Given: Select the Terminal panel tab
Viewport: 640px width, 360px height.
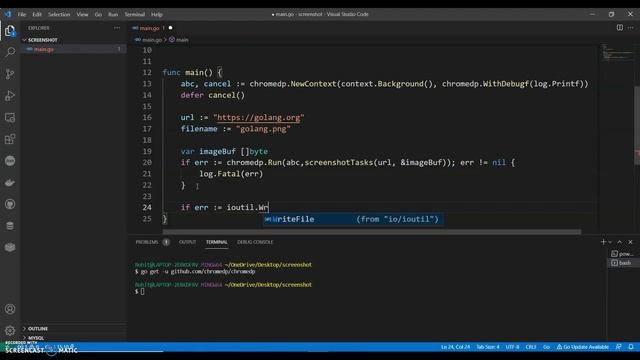Looking at the screenshot, I should coord(217,242).
